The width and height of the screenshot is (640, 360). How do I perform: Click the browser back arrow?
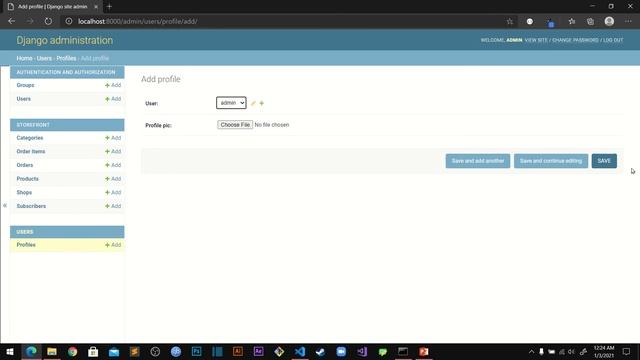pos(11,21)
